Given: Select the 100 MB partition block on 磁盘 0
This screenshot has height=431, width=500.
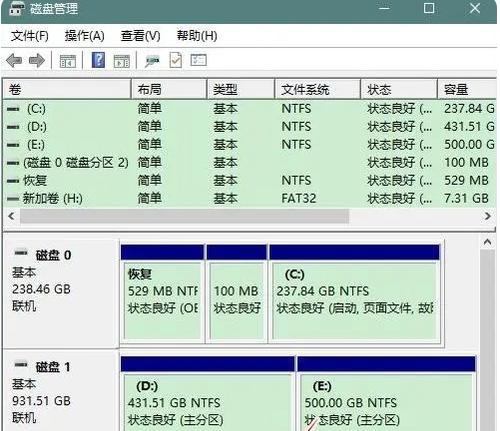Looking at the screenshot, I should point(237,293).
